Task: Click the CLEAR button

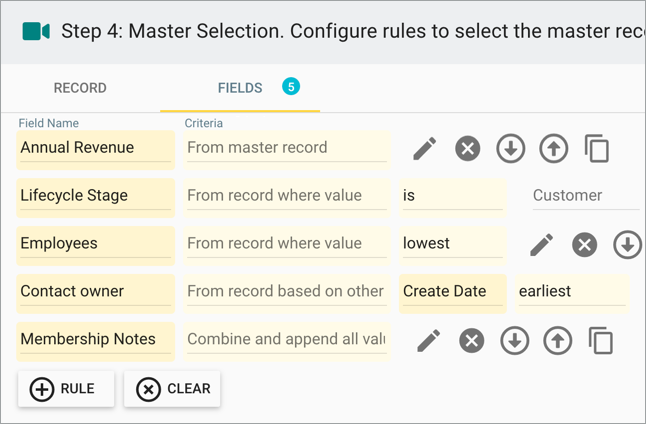Action: click(x=172, y=389)
